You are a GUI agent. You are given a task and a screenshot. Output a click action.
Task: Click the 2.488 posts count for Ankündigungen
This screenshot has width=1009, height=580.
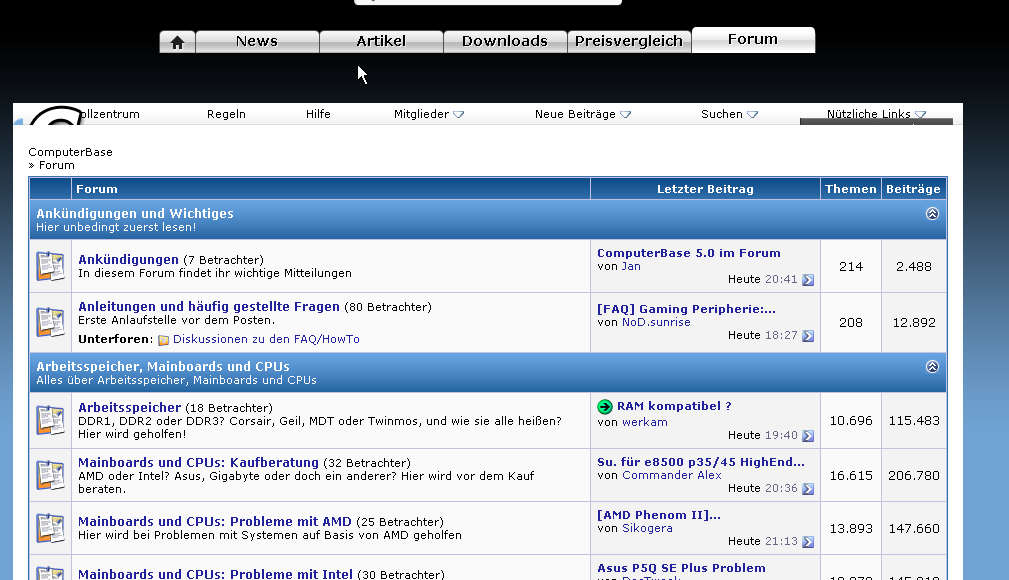[x=914, y=267]
